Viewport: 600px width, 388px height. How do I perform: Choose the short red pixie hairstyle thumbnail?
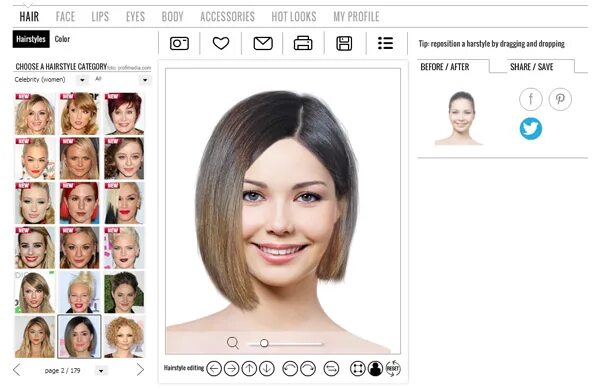coord(124,114)
